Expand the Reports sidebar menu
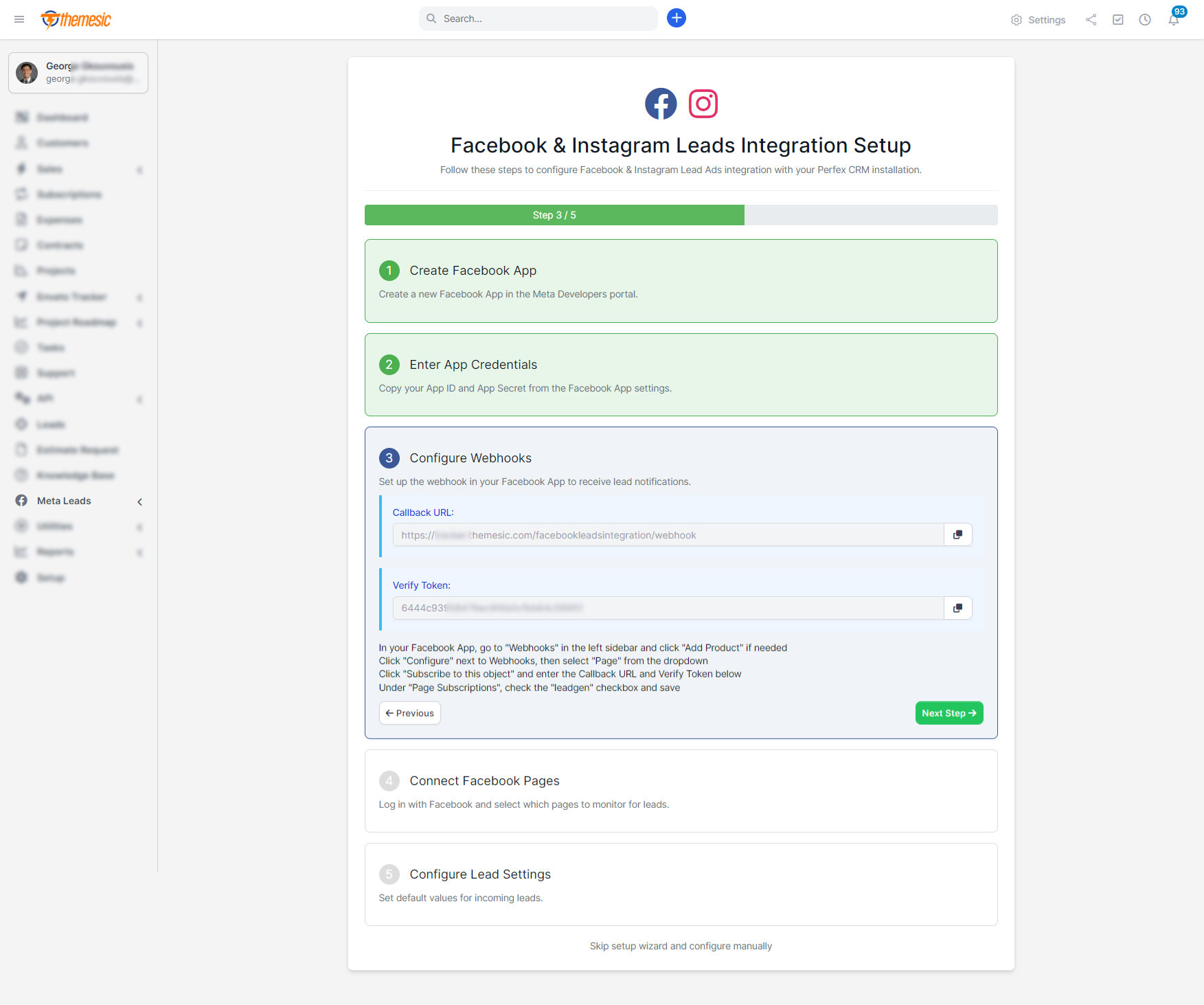Image resolution: width=1204 pixels, height=1005 pixels. click(x=140, y=552)
